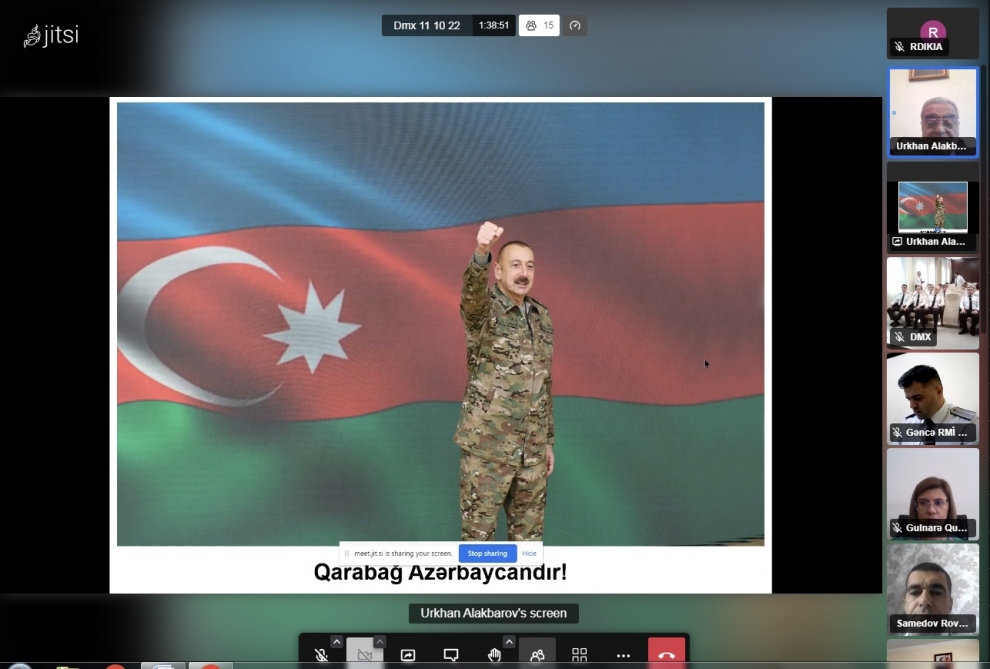Open video options chevron above the camera button
The image size is (990, 669).
[x=381, y=641]
